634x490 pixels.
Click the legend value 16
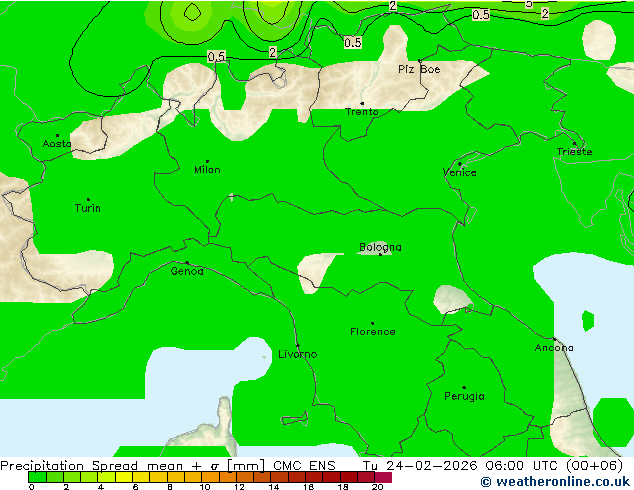tap(309, 486)
